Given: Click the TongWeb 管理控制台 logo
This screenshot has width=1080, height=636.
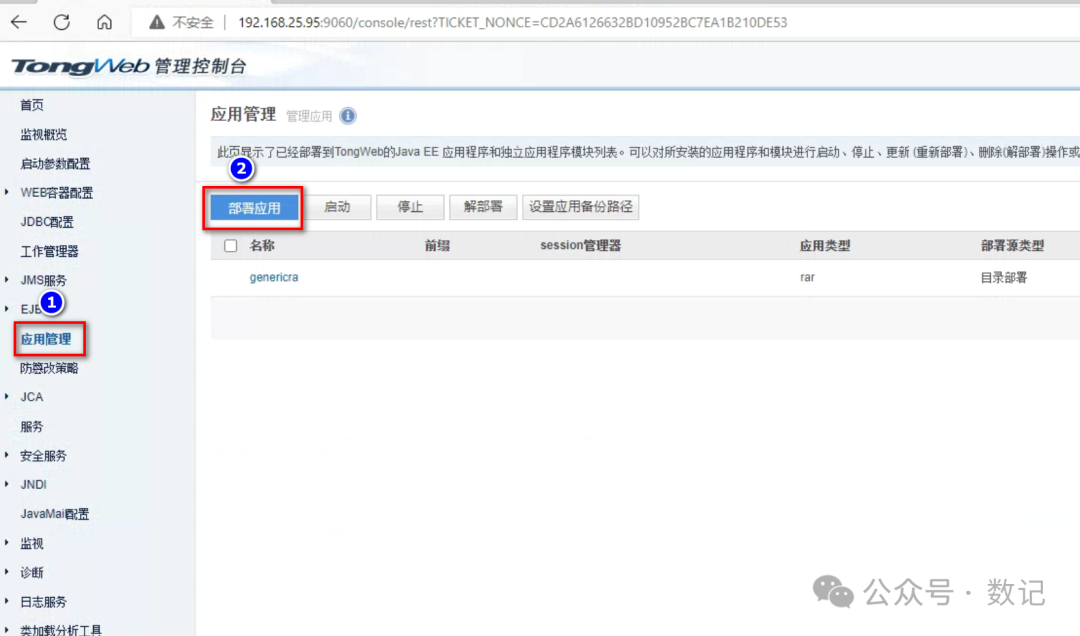Looking at the screenshot, I should (x=129, y=66).
